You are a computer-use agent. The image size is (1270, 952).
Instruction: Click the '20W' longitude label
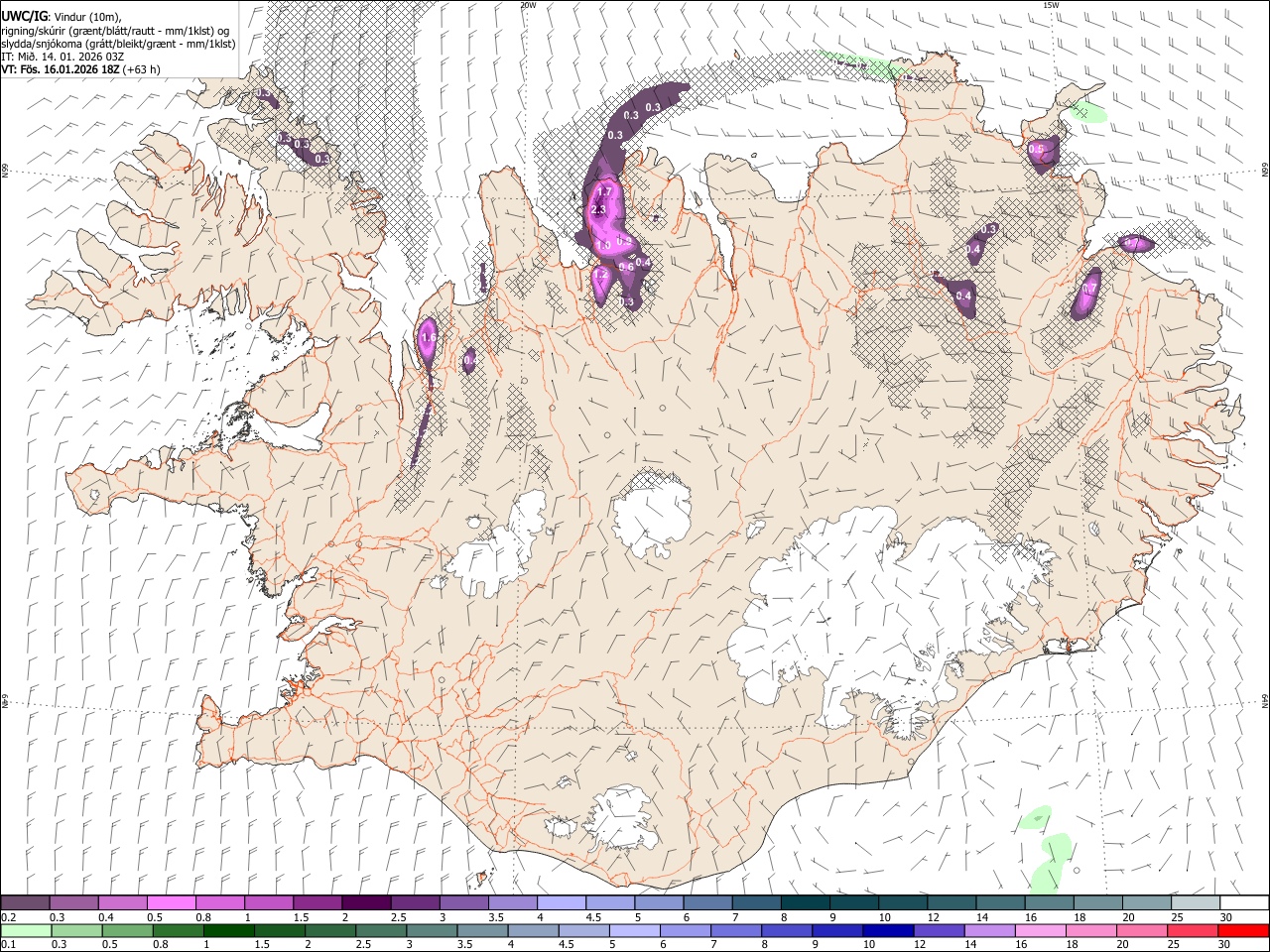coord(528,5)
